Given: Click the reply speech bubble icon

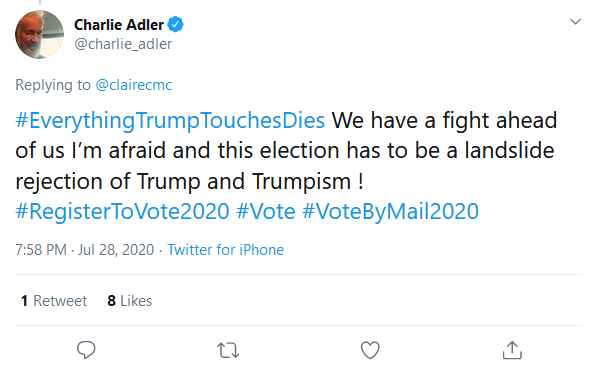Looking at the screenshot, I should pos(86,349).
